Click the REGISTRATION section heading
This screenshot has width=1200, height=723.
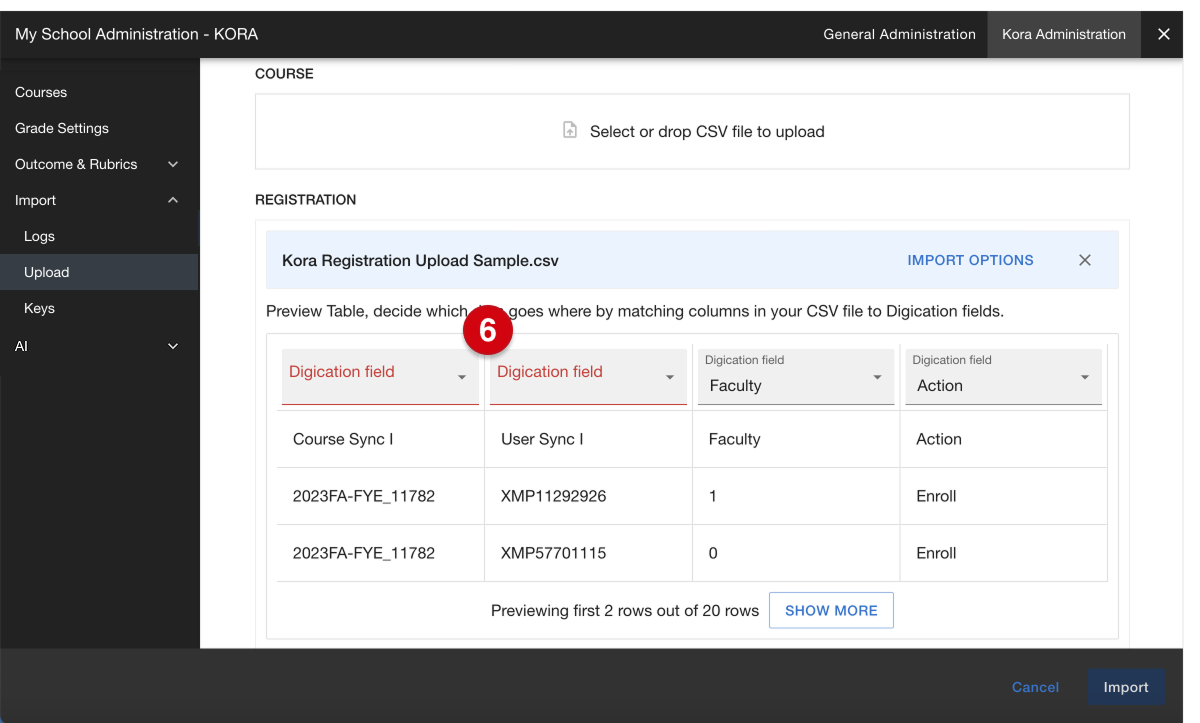click(305, 200)
